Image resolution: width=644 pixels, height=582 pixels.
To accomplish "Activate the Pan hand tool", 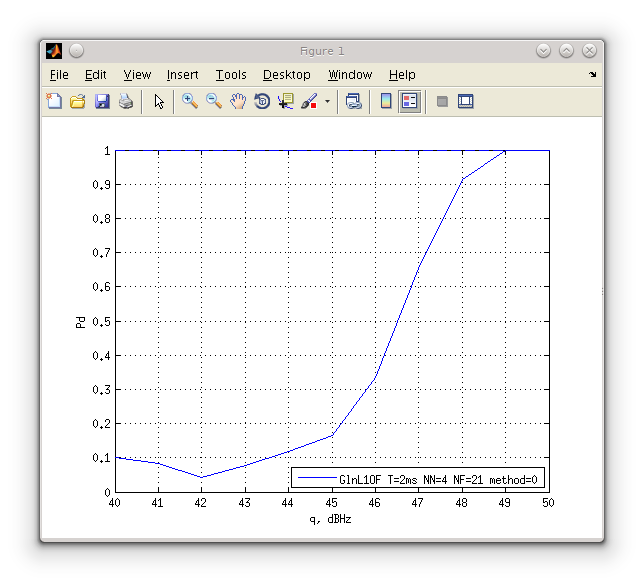I will [x=238, y=101].
